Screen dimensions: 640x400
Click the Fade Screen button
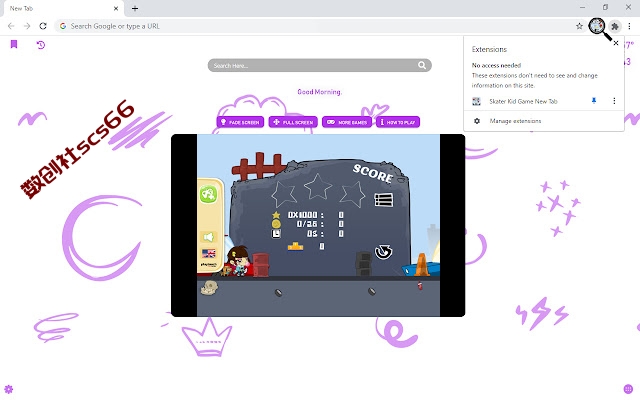pos(240,122)
